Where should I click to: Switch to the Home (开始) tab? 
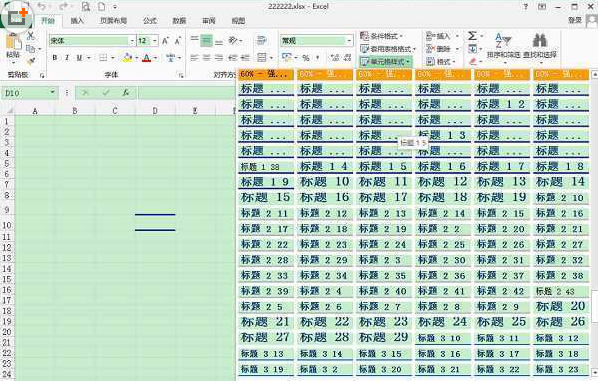tap(48, 21)
